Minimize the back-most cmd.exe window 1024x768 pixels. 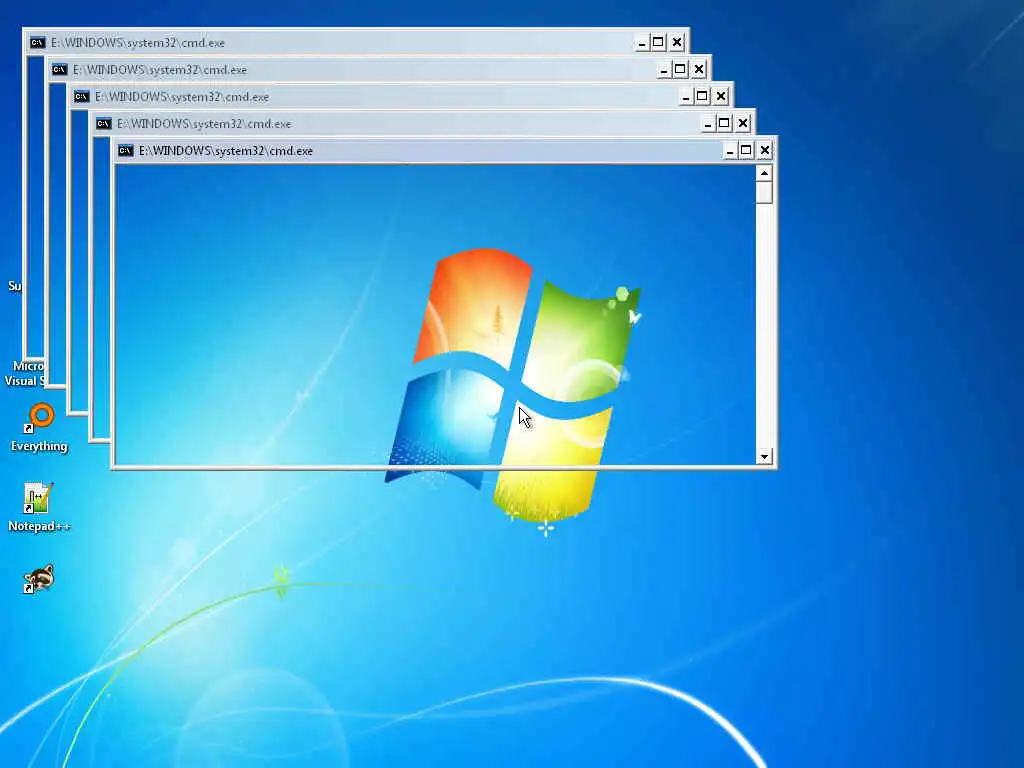pyautogui.click(x=641, y=43)
